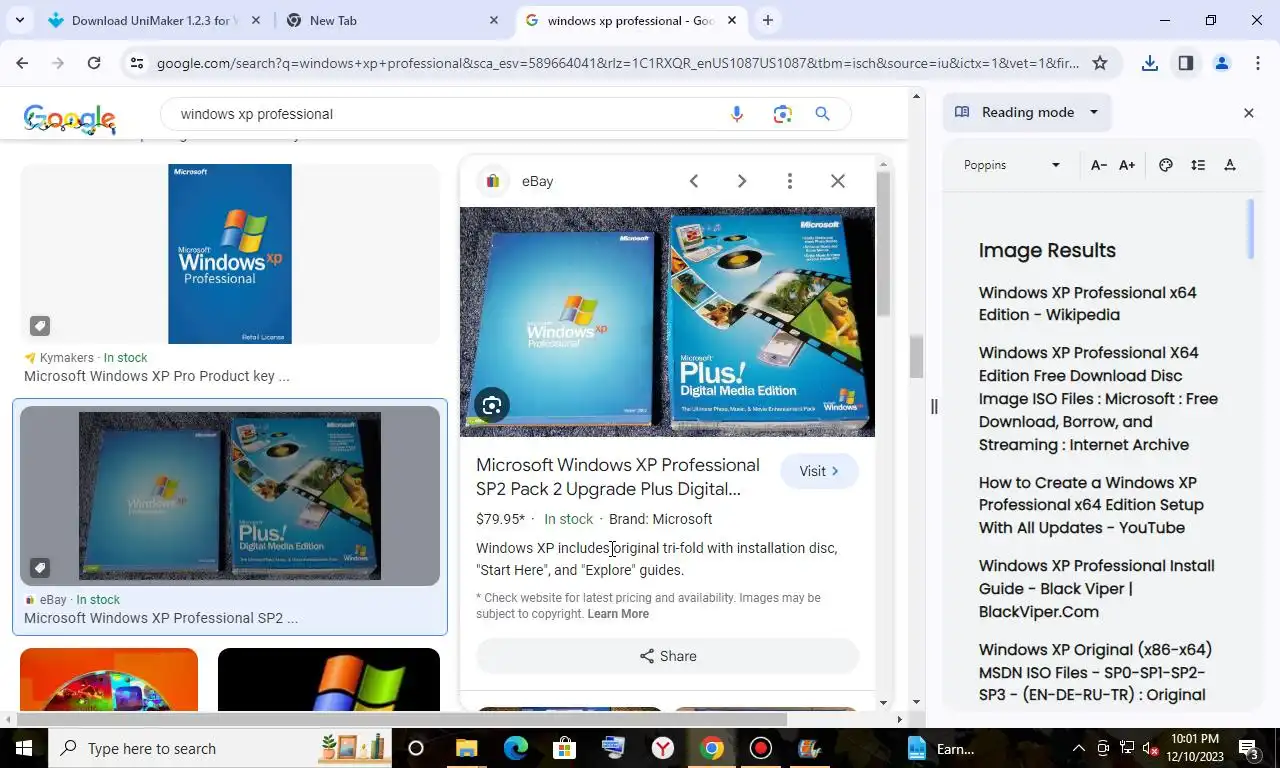Click How to Create Windows XP Setup heading
This screenshot has height=768, width=1280.
[x=1091, y=505]
